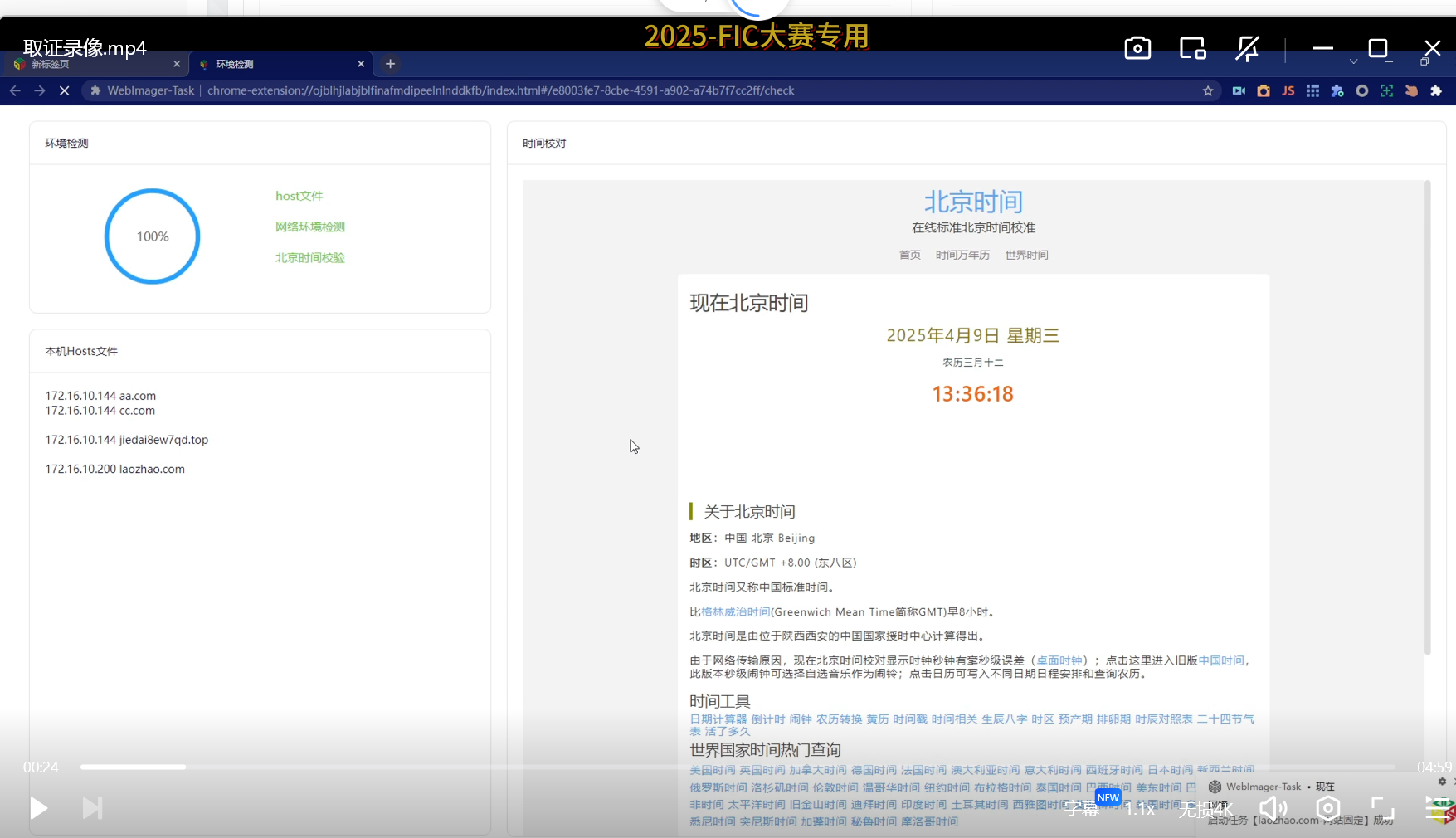This screenshot has height=838, width=1456.
Task: Open the 中国时间 old version link
Action: tap(1221, 660)
